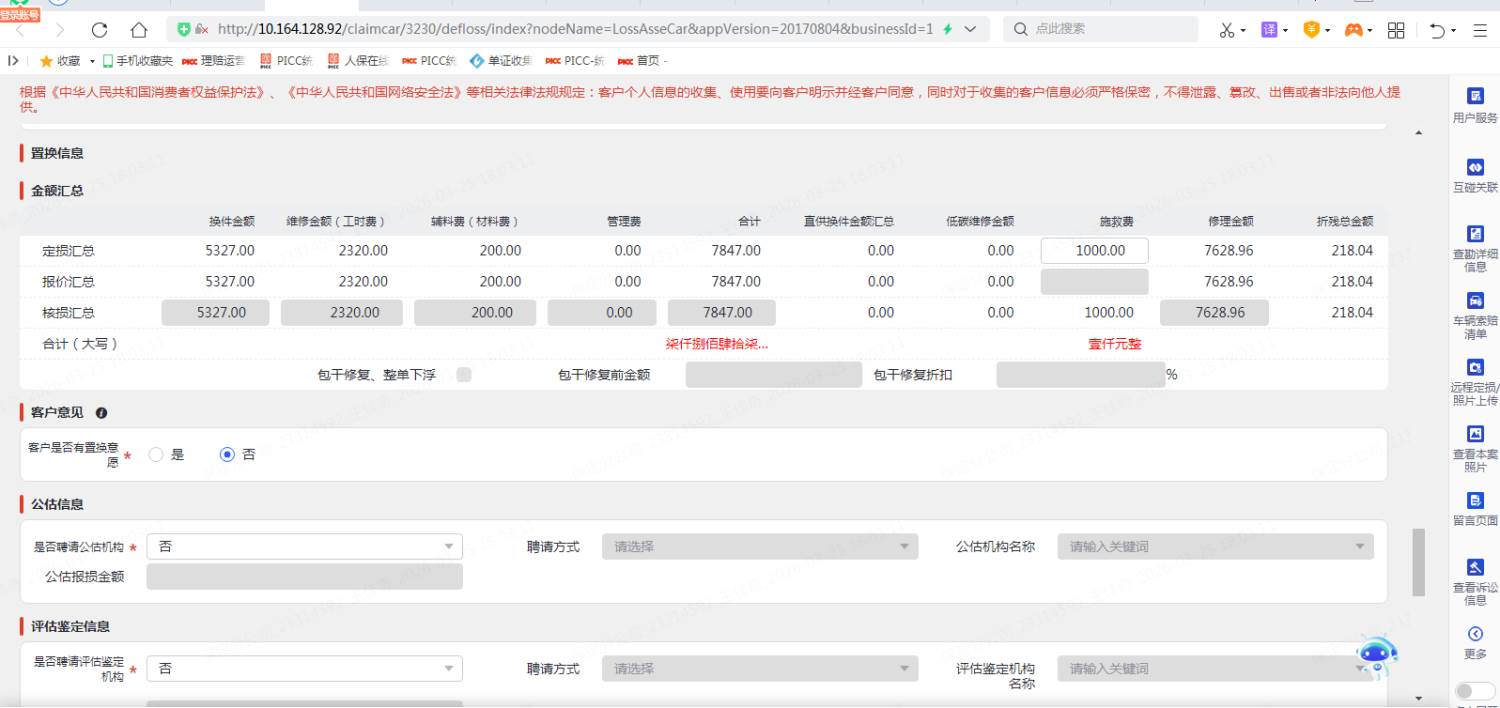This screenshot has width=1500, height=708.
Task: Open the 是否聘请公估机构 dropdown
Action: click(304, 547)
